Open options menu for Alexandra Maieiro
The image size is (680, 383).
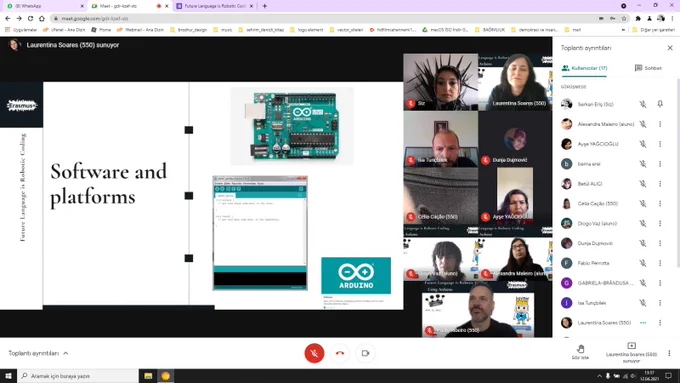tap(660, 124)
